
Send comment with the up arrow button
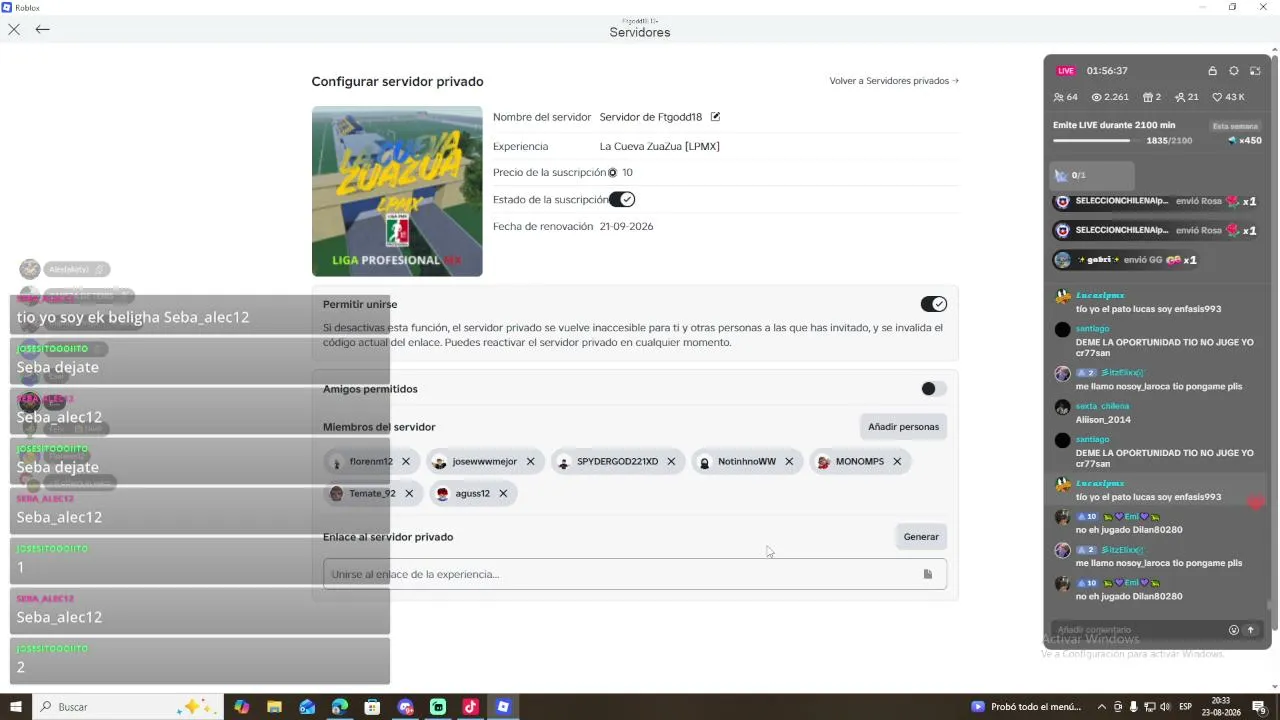point(1250,630)
